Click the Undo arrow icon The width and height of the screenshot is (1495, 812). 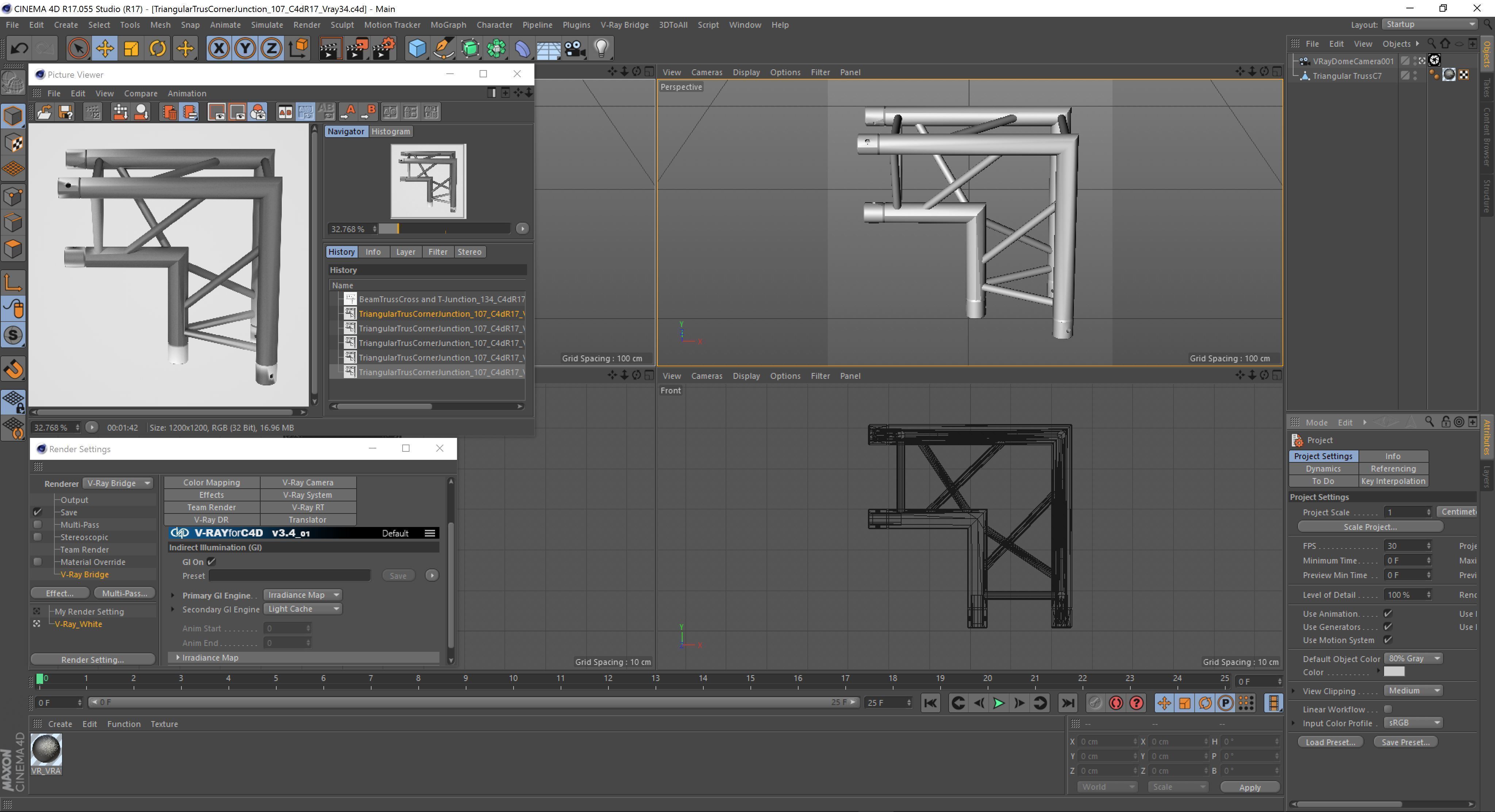[x=19, y=48]
